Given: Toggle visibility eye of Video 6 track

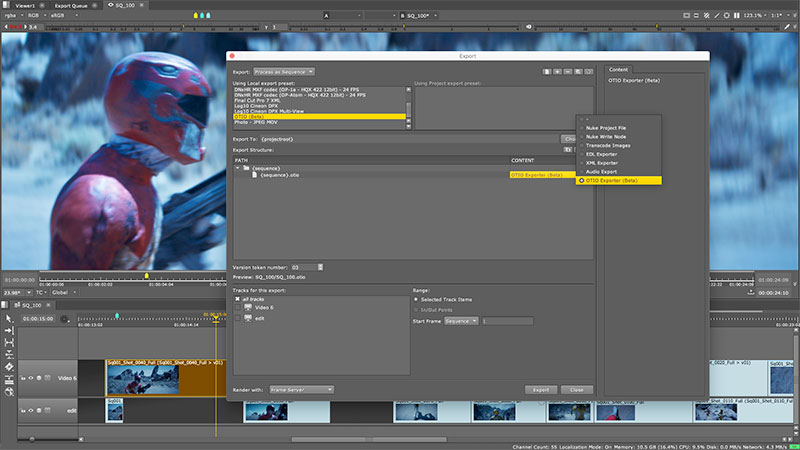Looking at the screenshot, I should click(x=31, y=379).
